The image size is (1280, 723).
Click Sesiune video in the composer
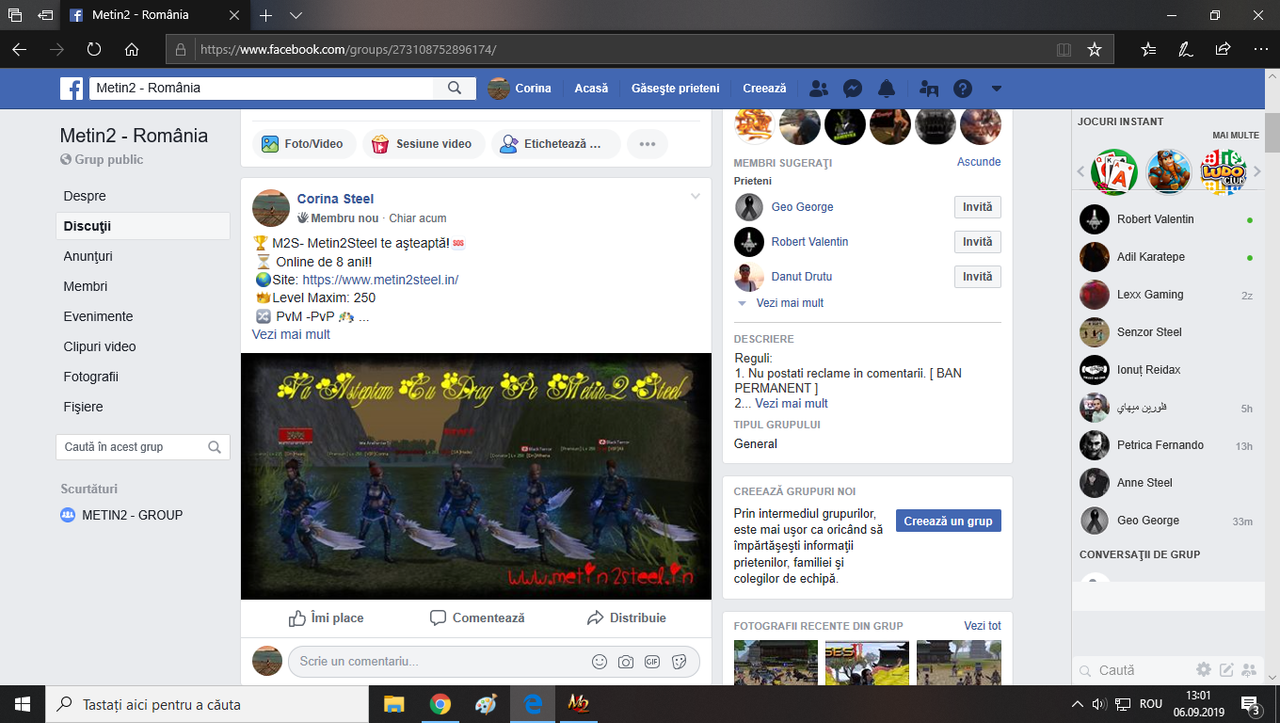click(423, 144)
